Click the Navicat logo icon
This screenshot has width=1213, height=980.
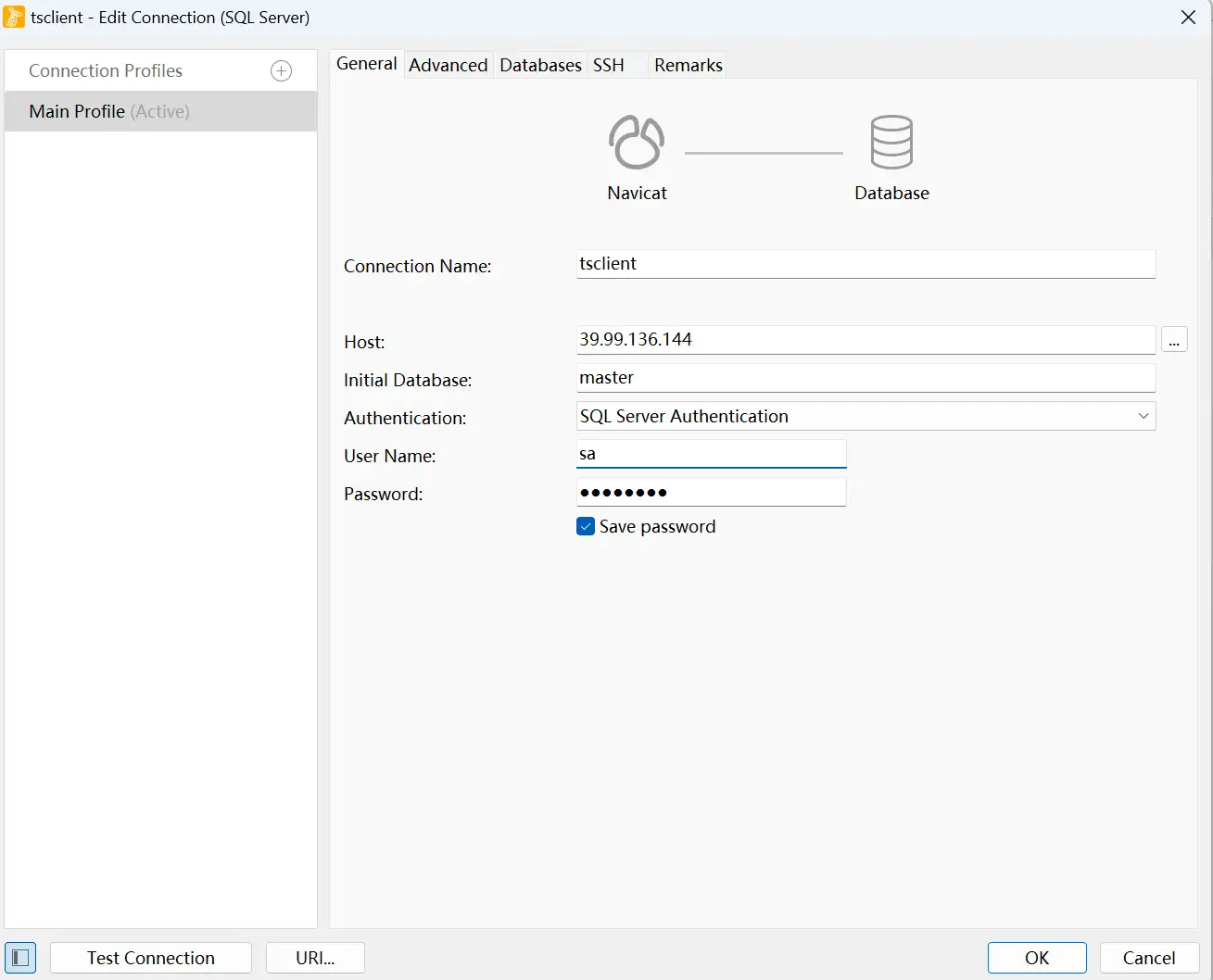(637, 143)
